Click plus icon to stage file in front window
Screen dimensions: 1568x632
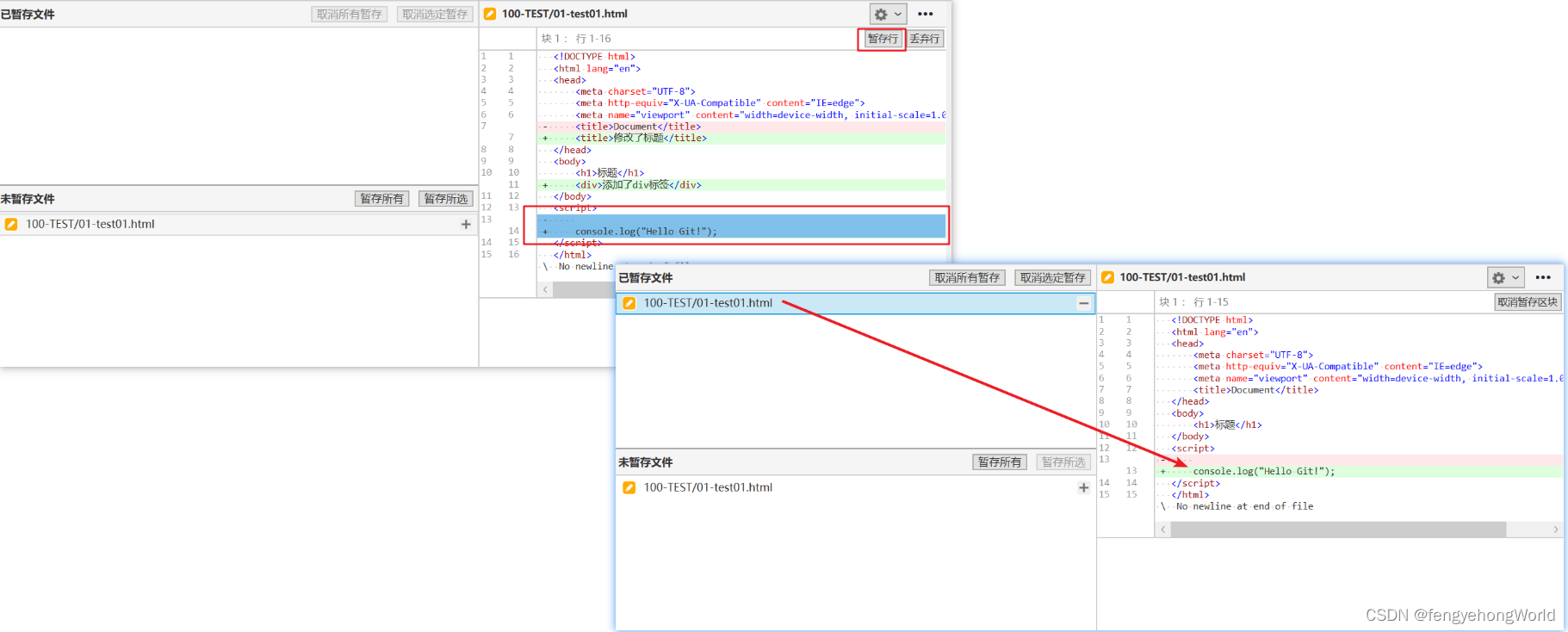[1084, 487]
